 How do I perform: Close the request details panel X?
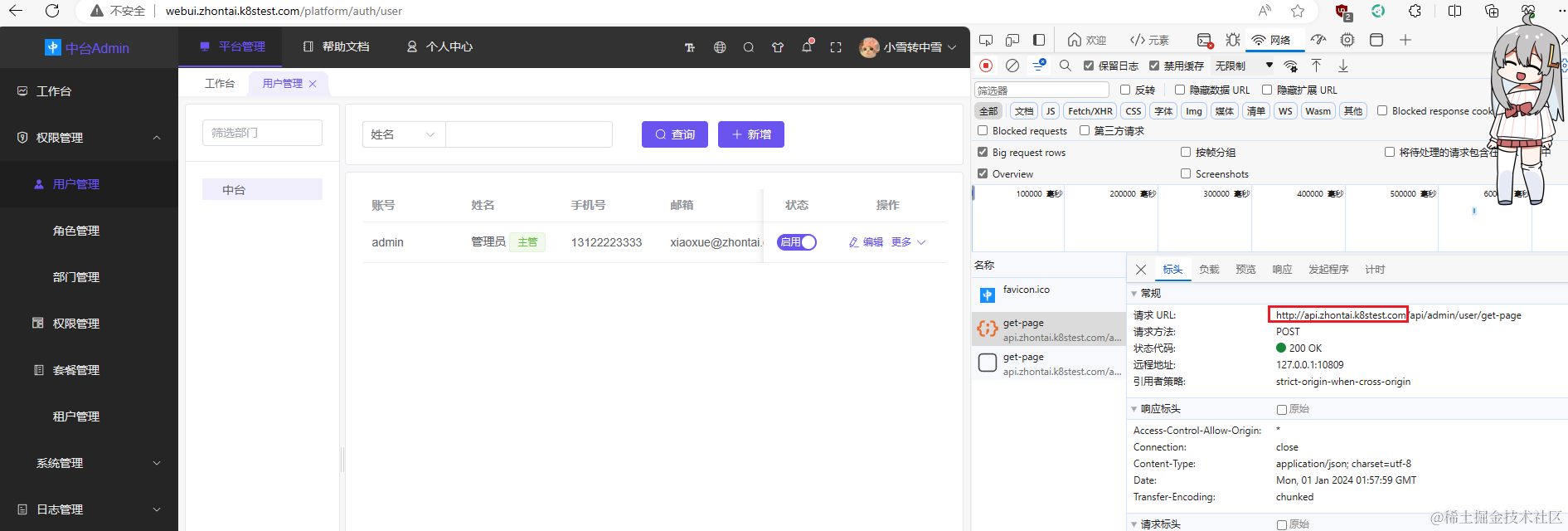tap(1141, 270)
